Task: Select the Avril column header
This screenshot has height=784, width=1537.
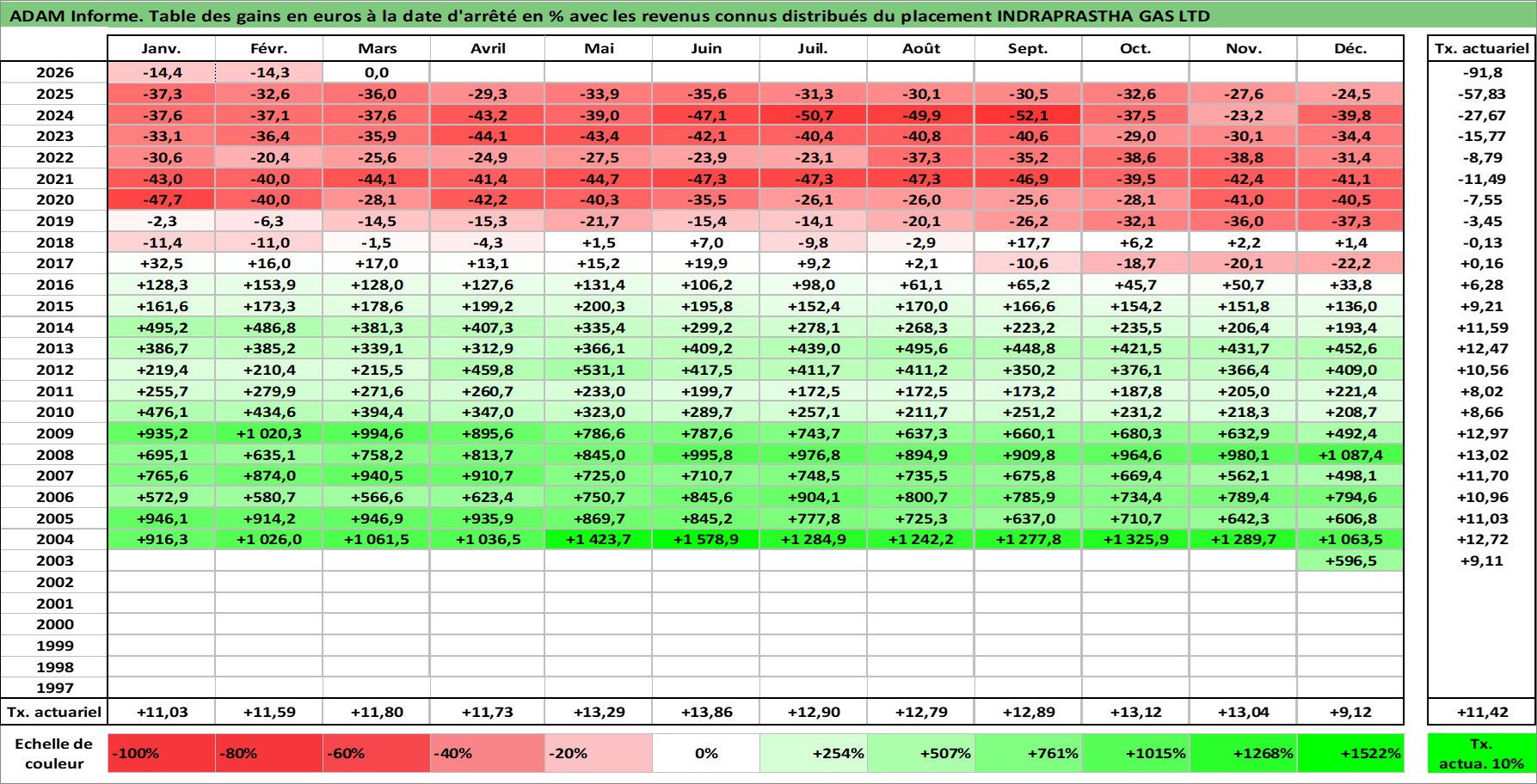Action: coord(488,48)
